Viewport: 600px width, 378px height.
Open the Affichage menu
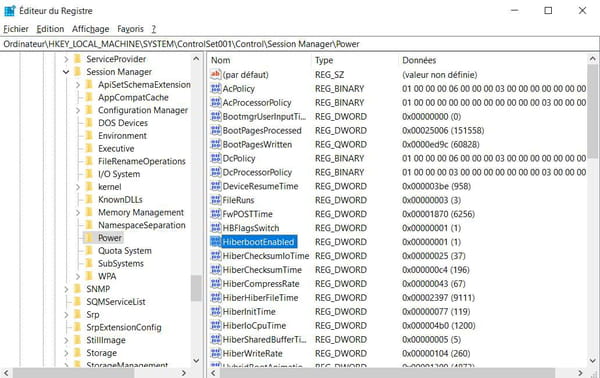click(x=90, y=29)
